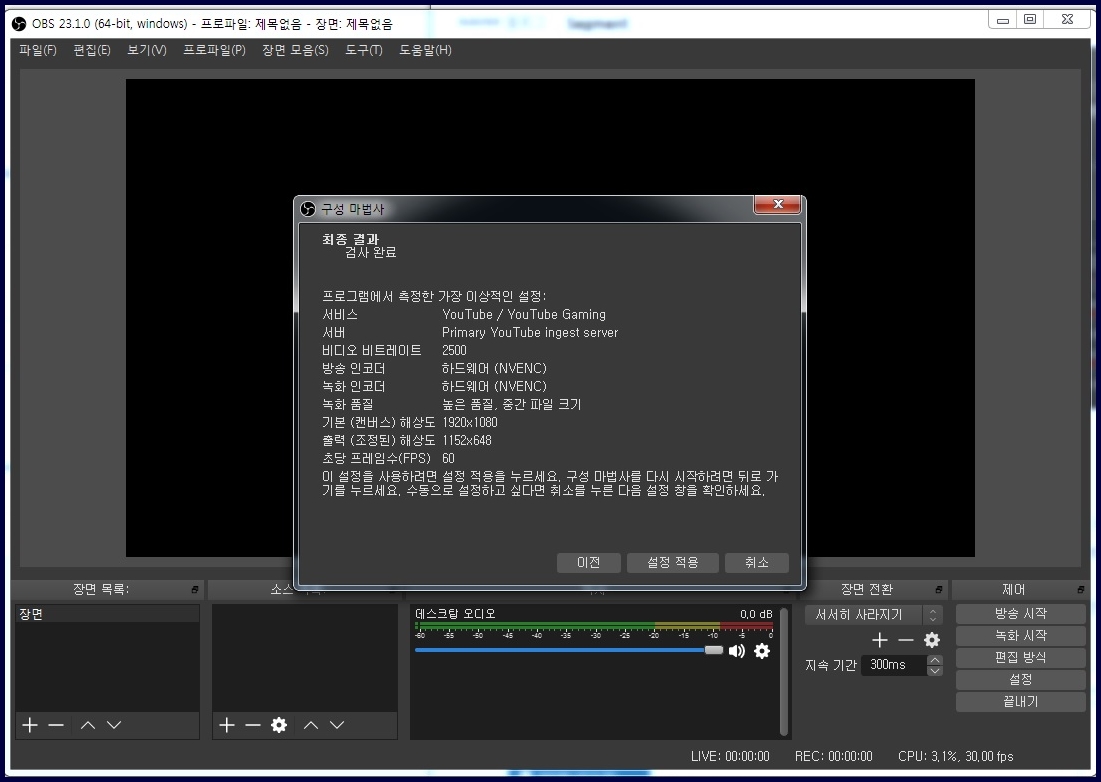Minimize the OBS main window
Screen dimensions: 1101x782
coord(1003,20)
